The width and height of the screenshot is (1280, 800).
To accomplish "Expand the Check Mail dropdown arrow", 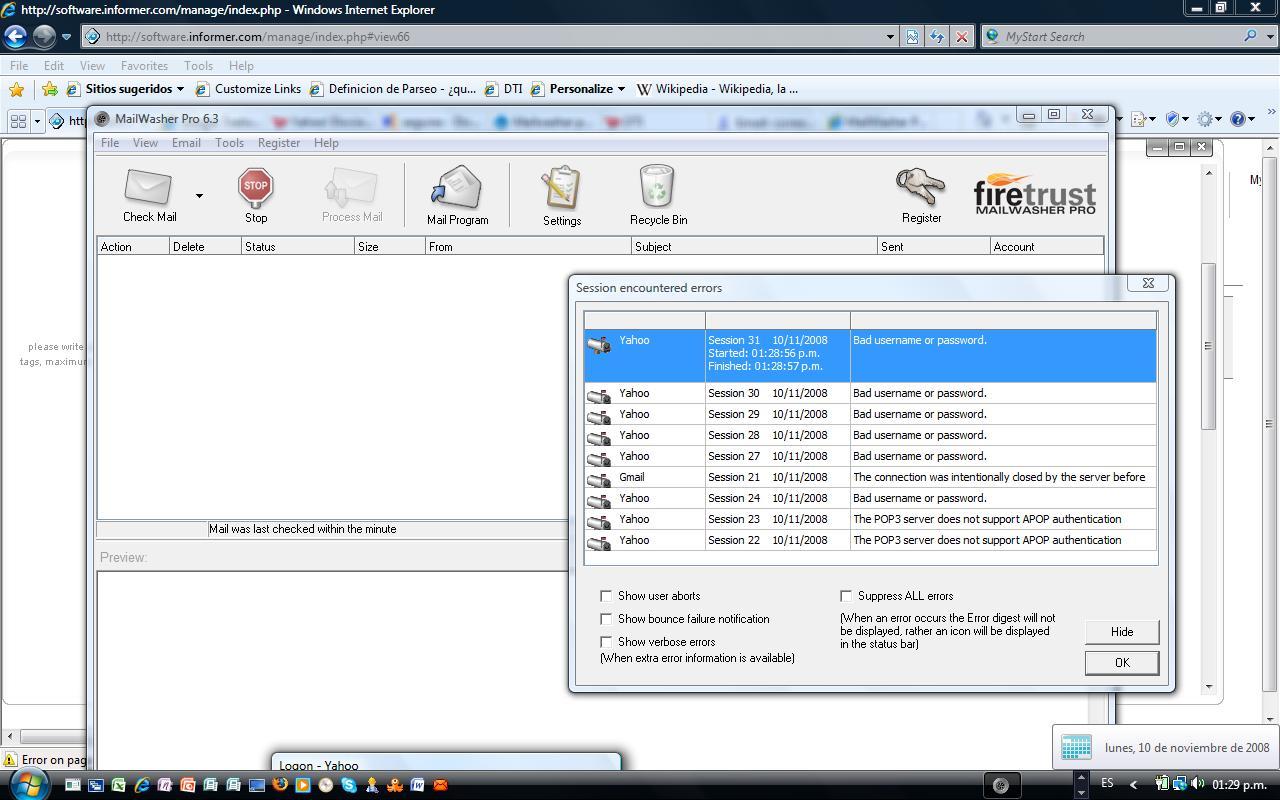I will point(199,196).
